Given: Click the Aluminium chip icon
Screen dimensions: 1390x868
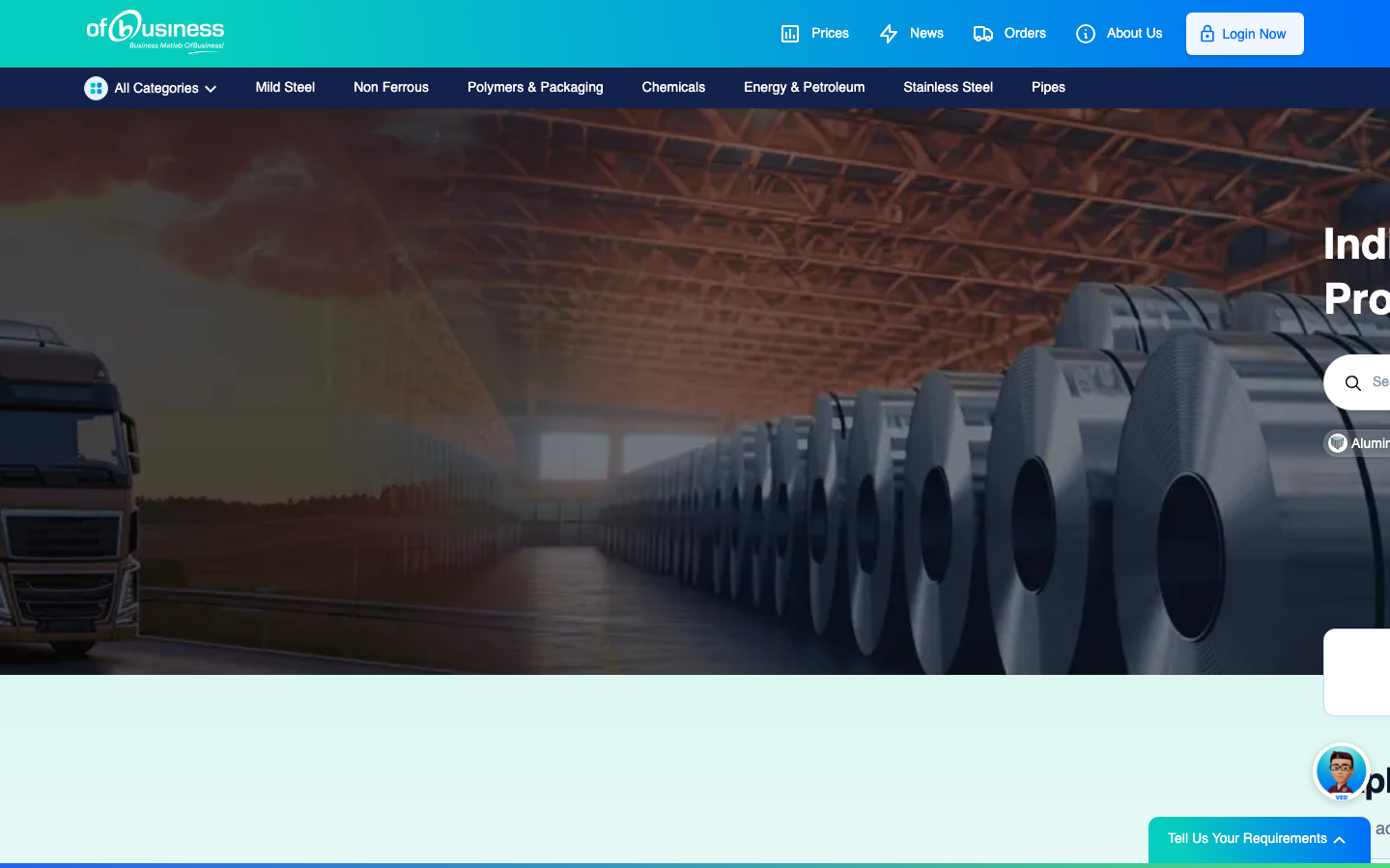Looking at the screenshot, I should click(x=1338, y=443).
